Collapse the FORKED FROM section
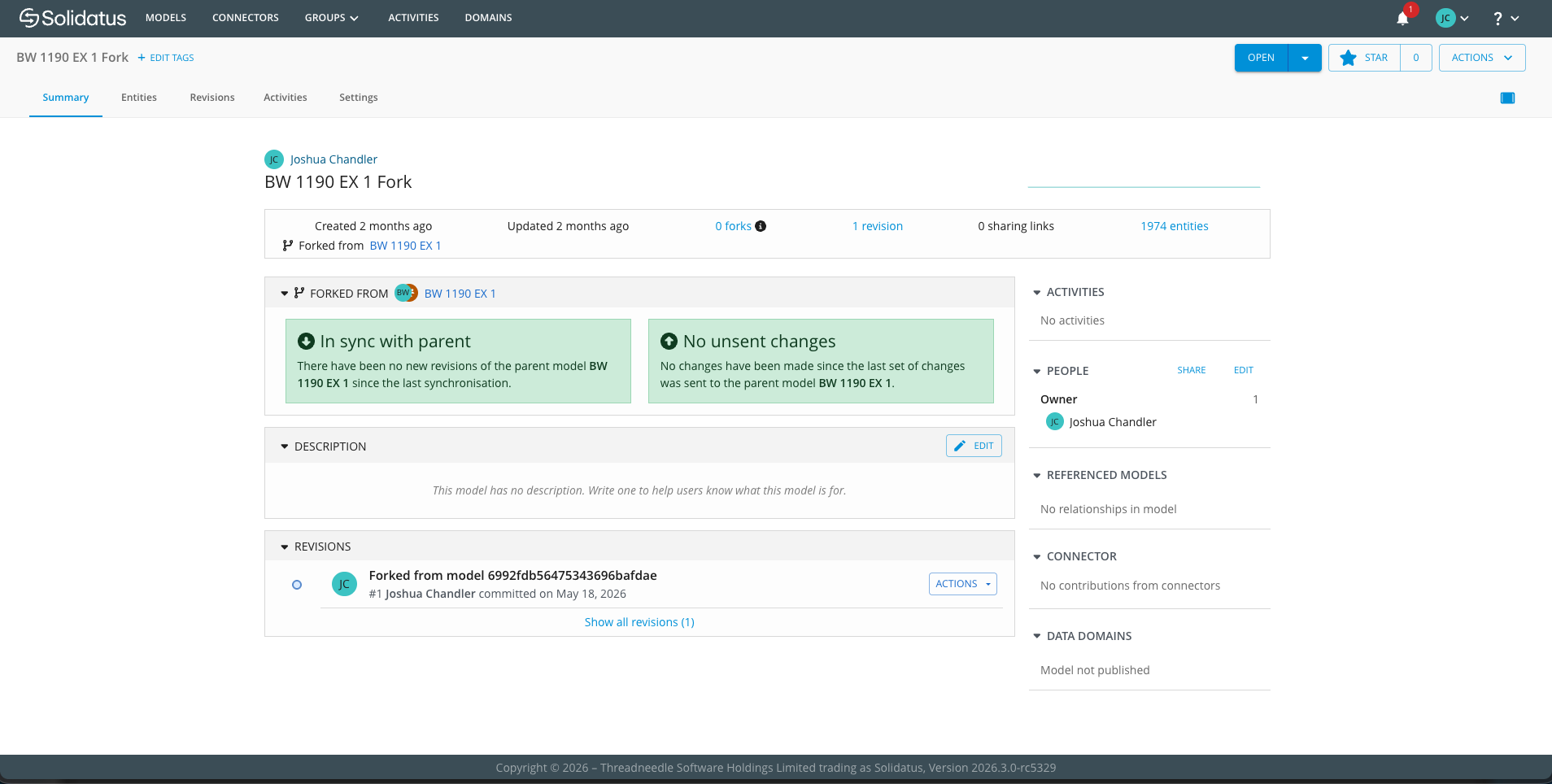This screenshot has height=784, width=1552. point(285,294)
